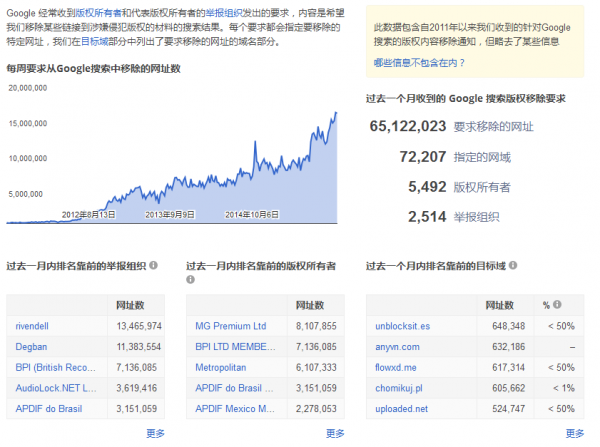Click the peak at chart's right end
The image size is (600, 447).
coord(336,113)
